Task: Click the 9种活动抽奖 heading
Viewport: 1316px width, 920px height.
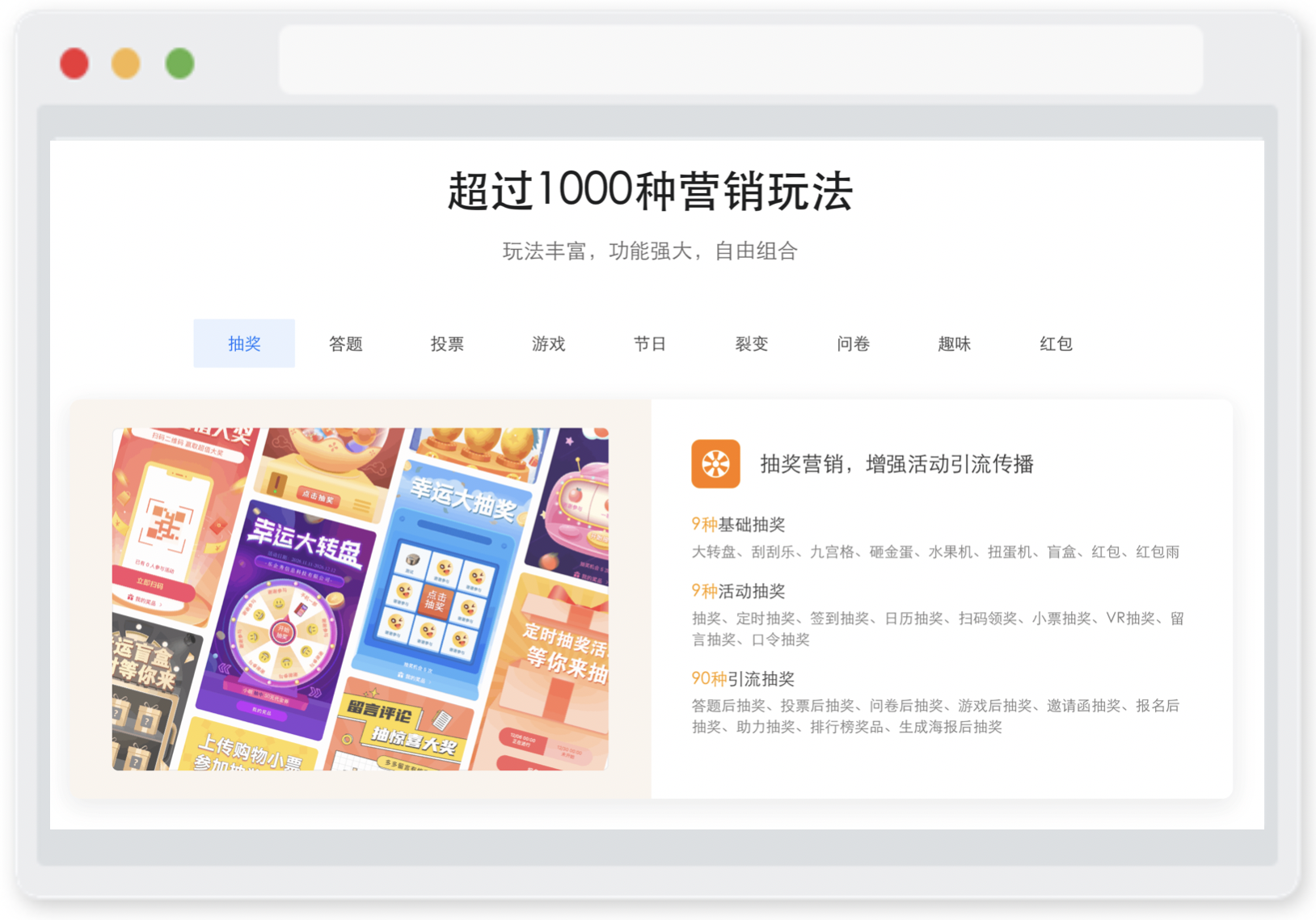Action: click(738, 591)
